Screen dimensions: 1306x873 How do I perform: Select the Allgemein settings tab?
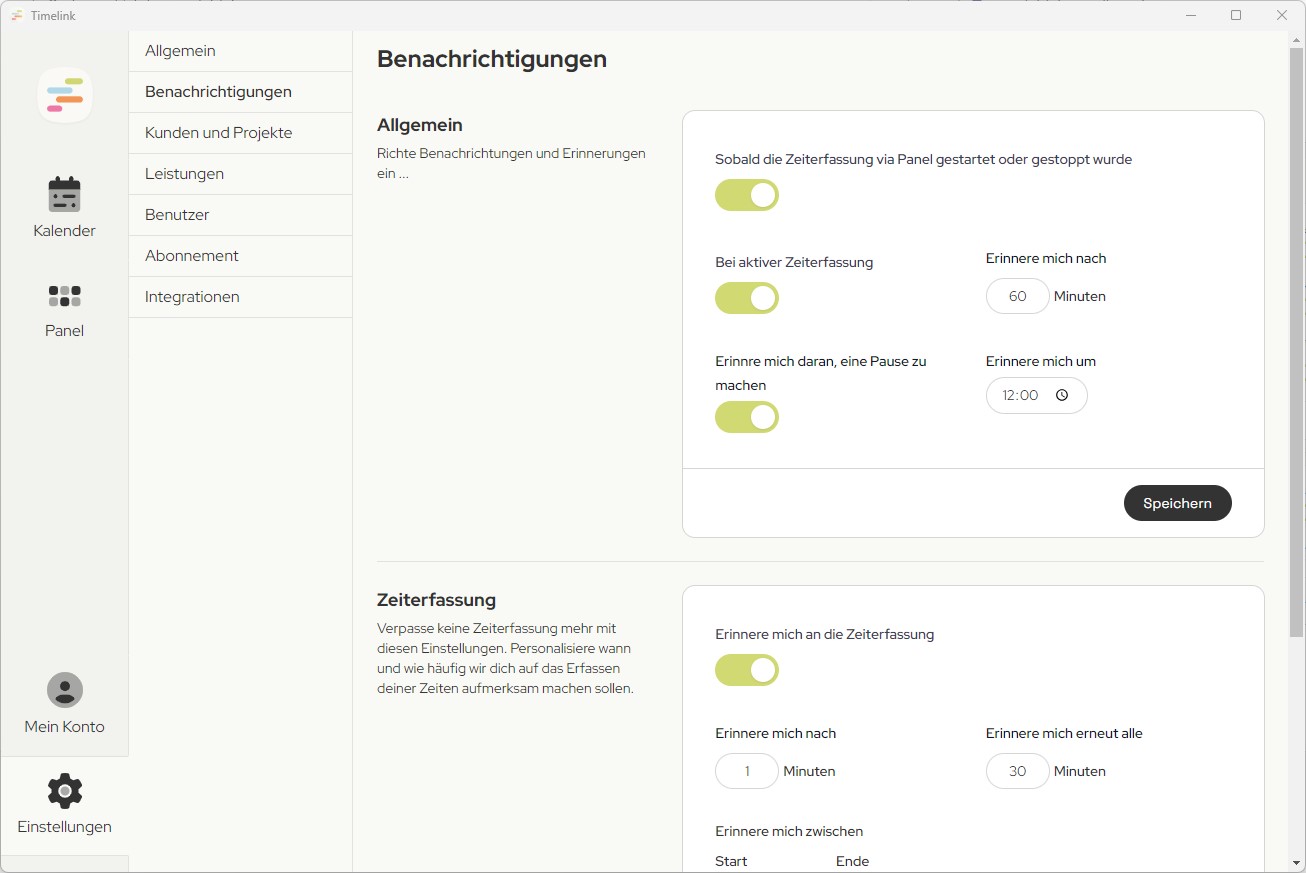coord(240,51)
